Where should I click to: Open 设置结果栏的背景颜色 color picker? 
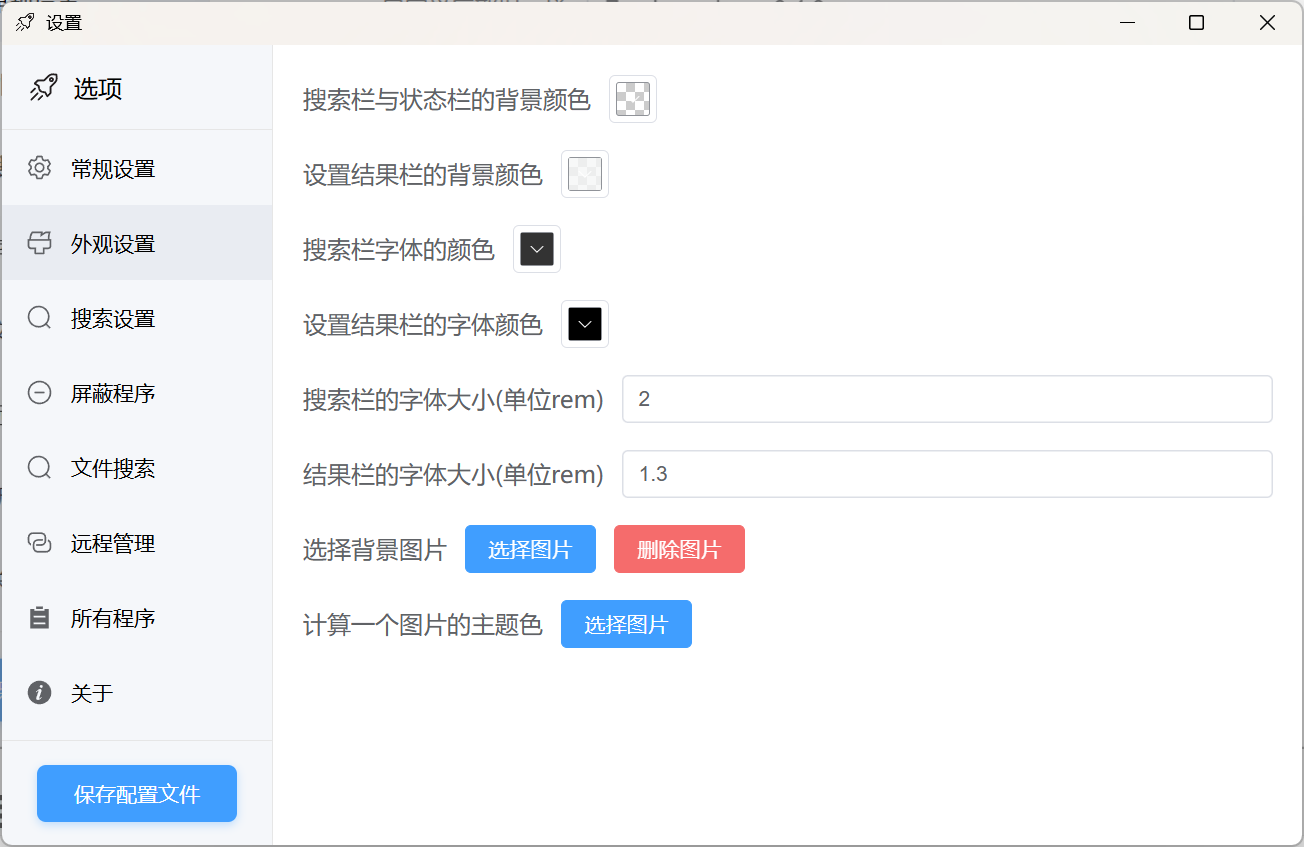click(x=585, y=174)
